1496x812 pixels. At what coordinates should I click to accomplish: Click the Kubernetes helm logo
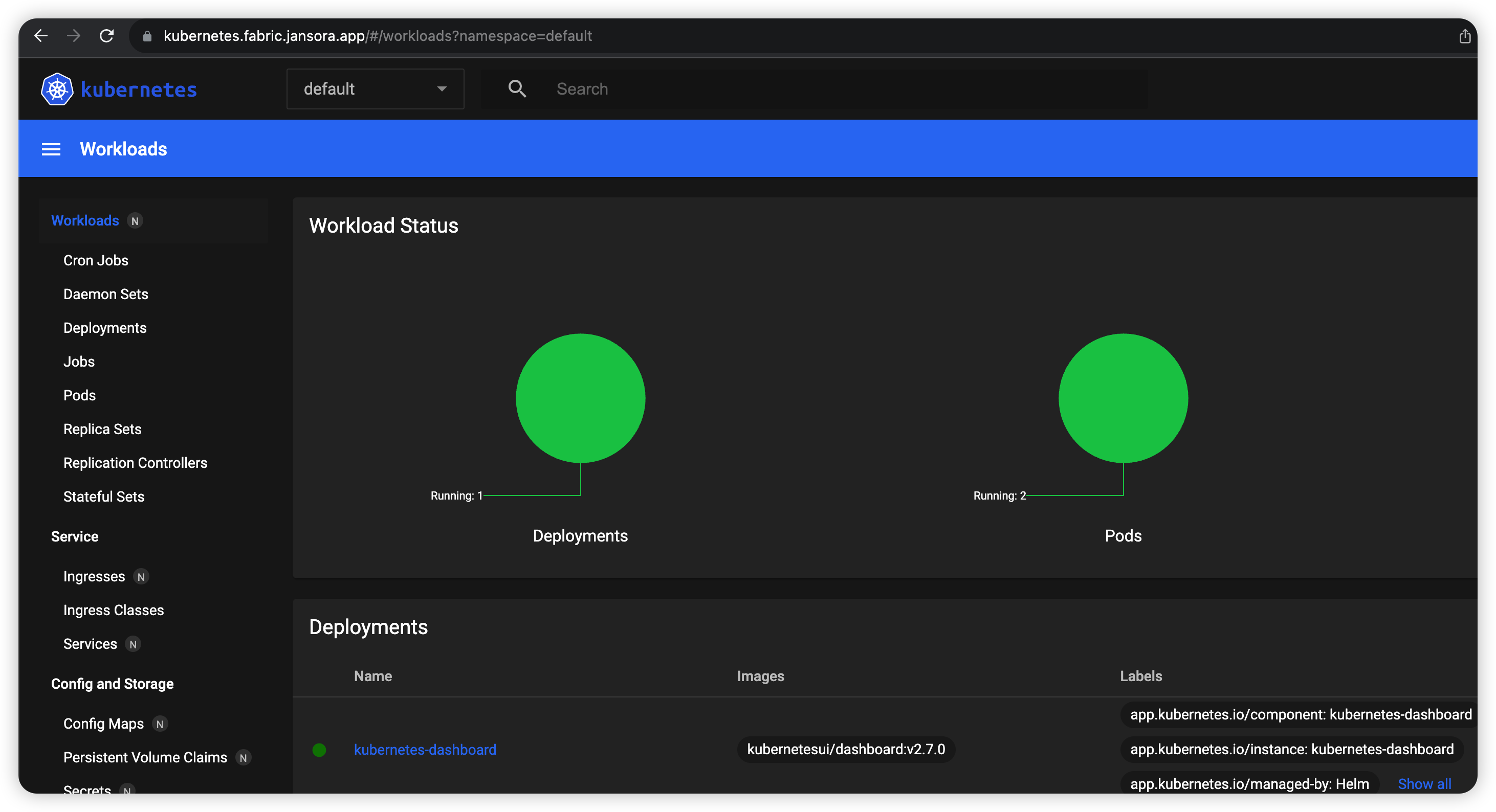click(x=57, y=89)
